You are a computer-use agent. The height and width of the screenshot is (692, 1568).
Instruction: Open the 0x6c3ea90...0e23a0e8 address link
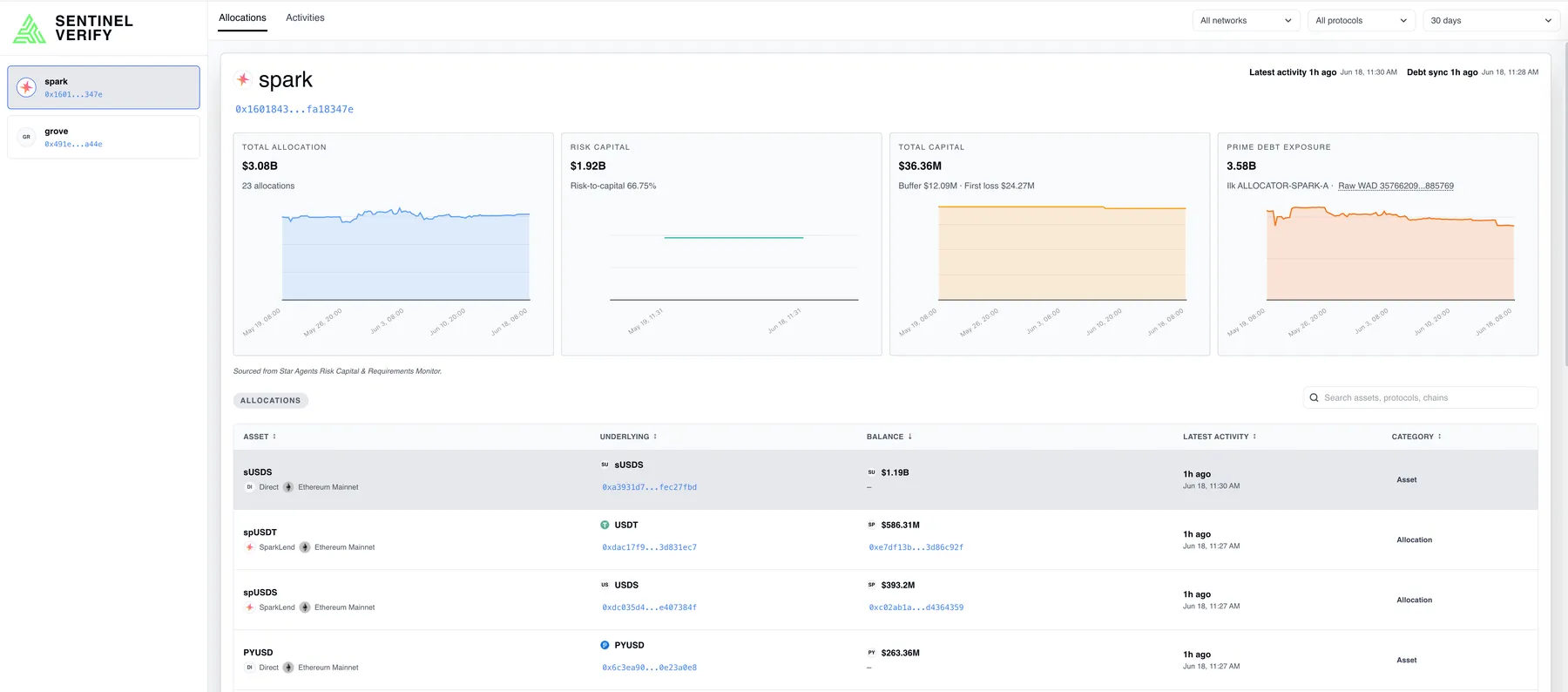click(649, 668)
